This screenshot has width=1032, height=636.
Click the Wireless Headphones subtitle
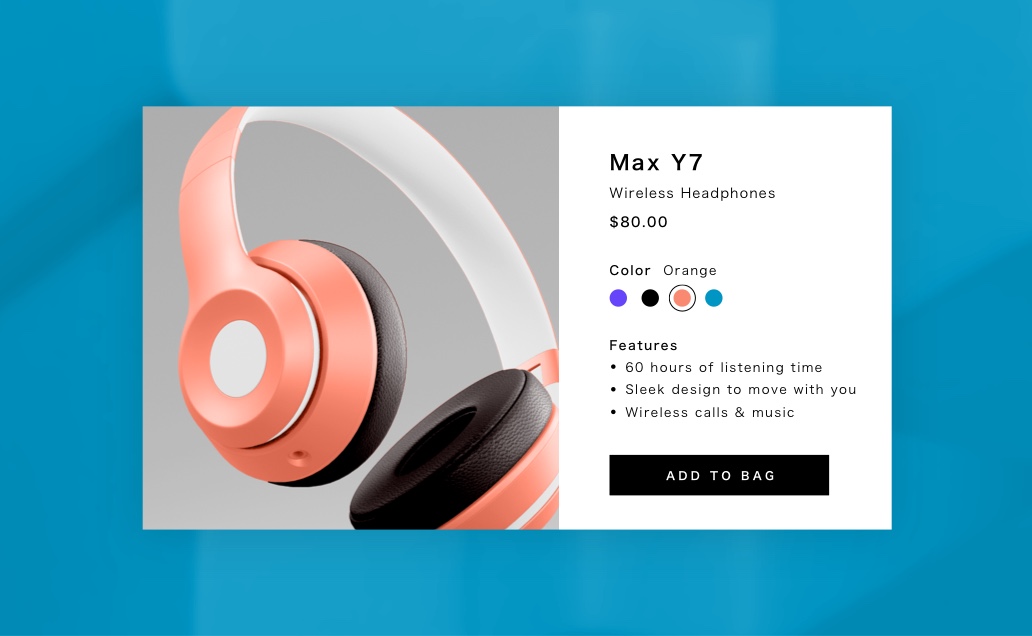click(692, 193)
